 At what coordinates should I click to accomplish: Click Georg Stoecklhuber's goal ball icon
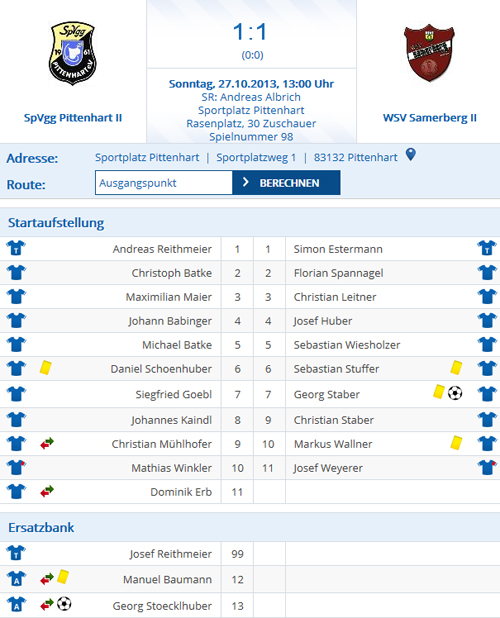click(x=64, y=603)
